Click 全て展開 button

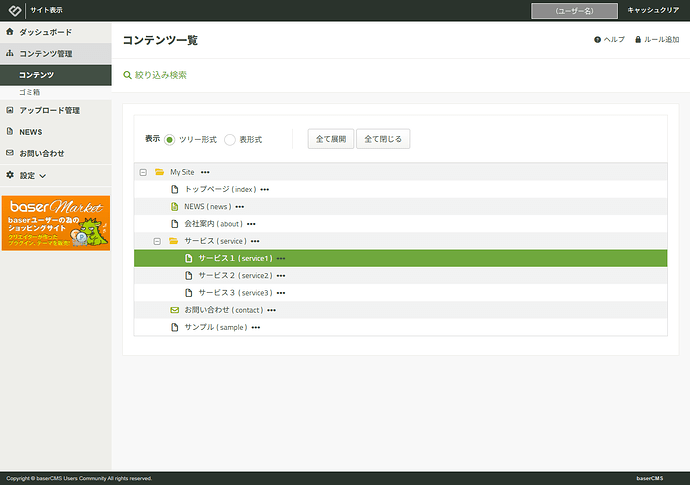[x=331, y=139]
